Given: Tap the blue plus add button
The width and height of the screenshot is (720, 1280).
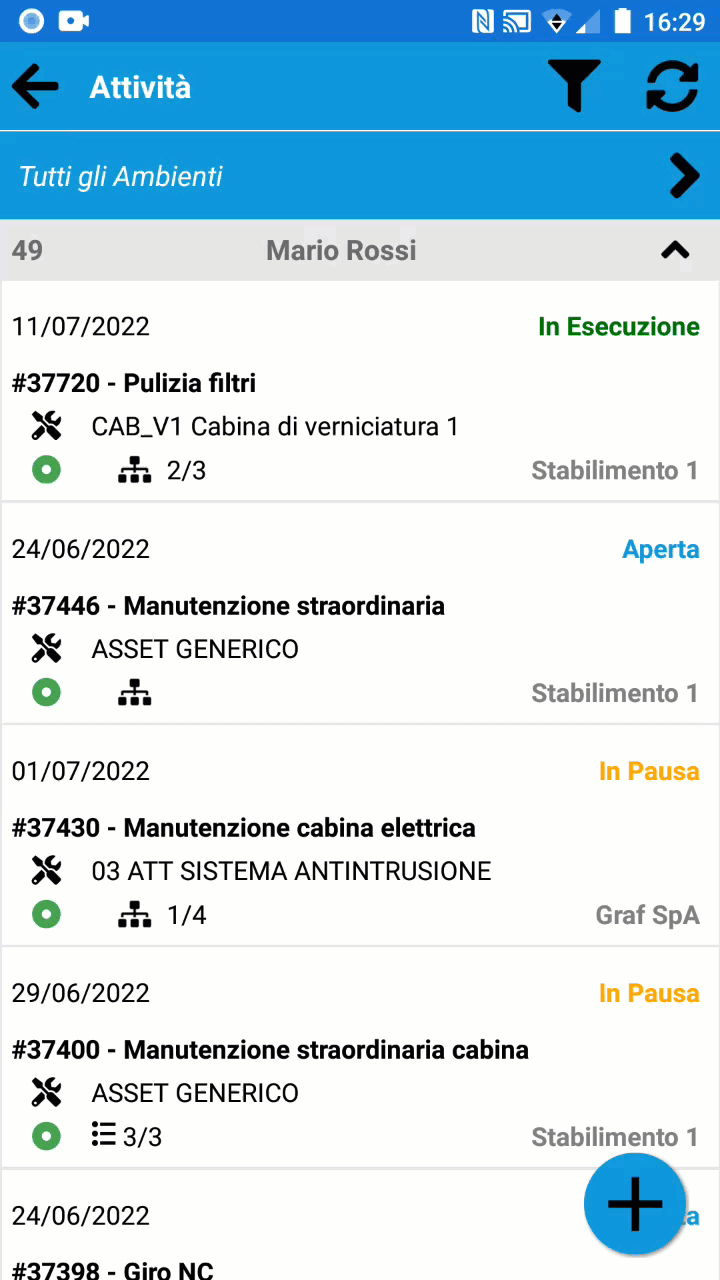Looking at the screenshot, I should 635,1203.
